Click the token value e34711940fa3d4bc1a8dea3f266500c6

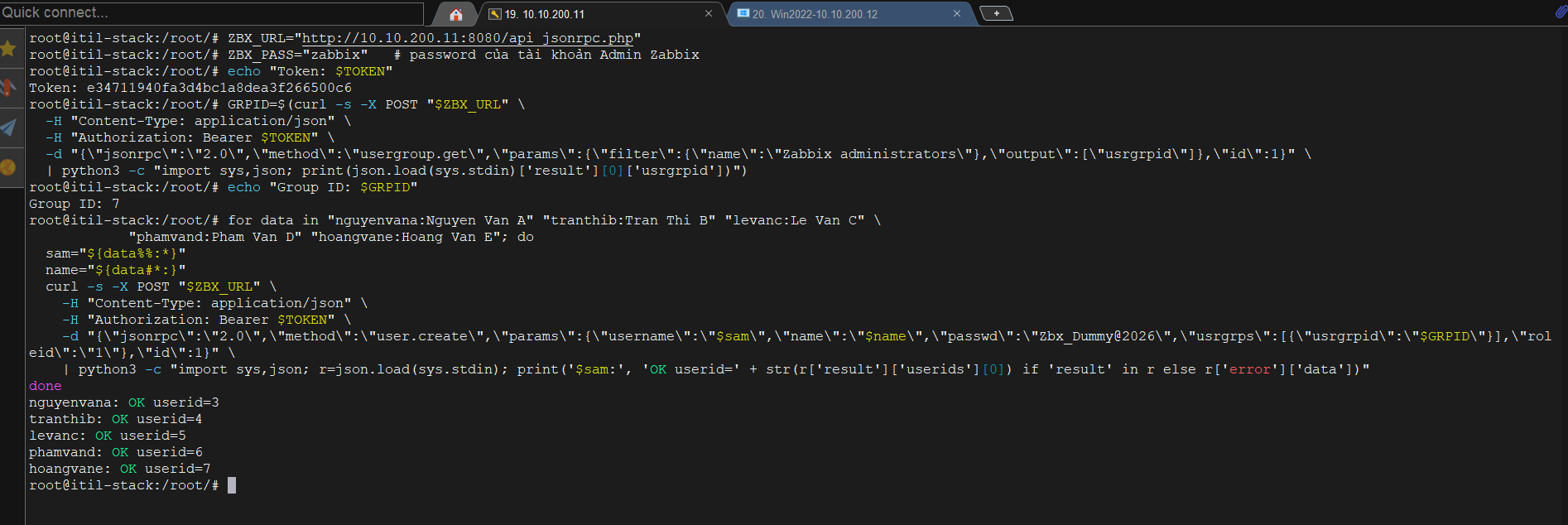pyautogui.click(x=219, y=88)
